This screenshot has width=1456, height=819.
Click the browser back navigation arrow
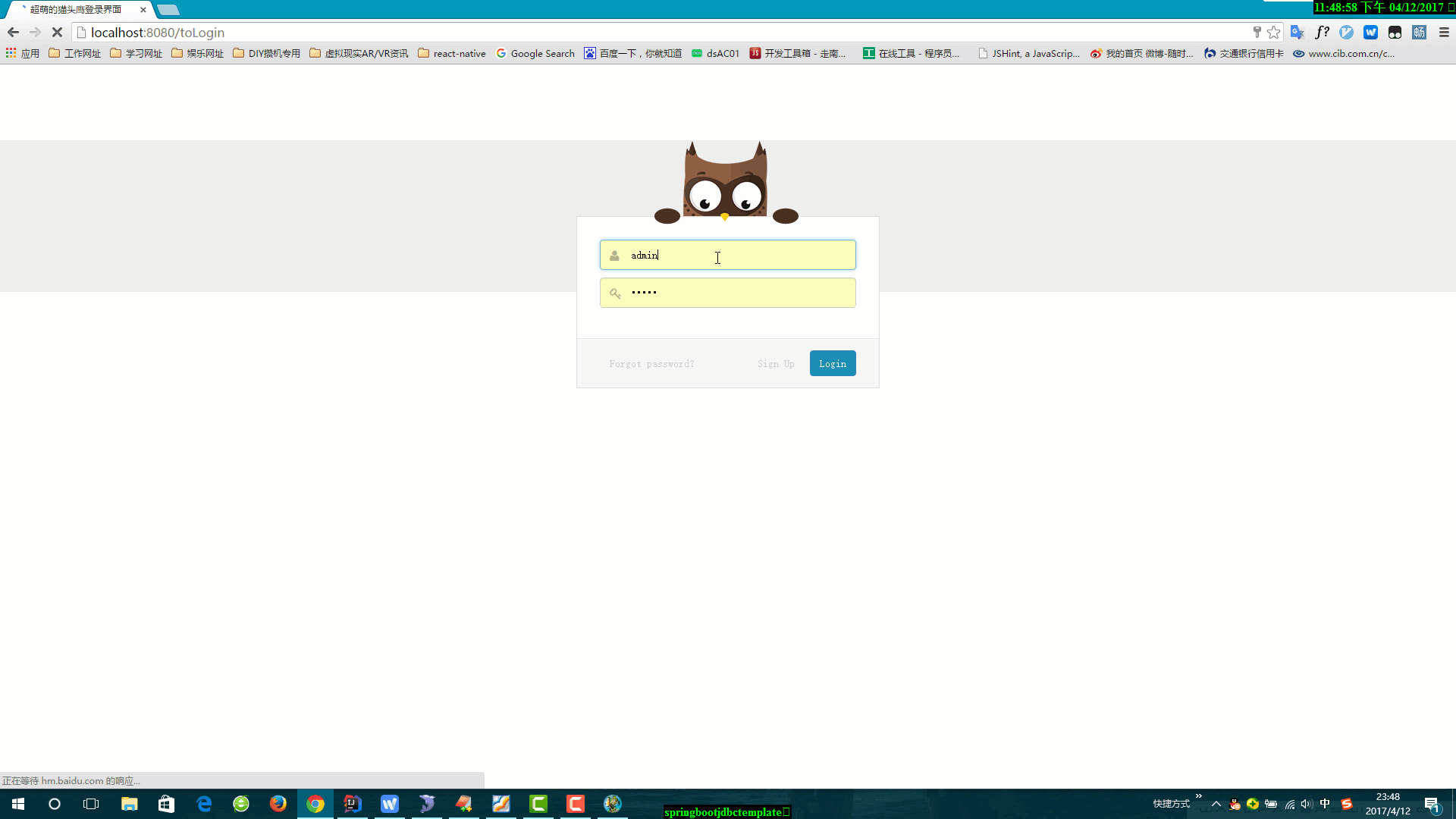click(x=13, y=32)
